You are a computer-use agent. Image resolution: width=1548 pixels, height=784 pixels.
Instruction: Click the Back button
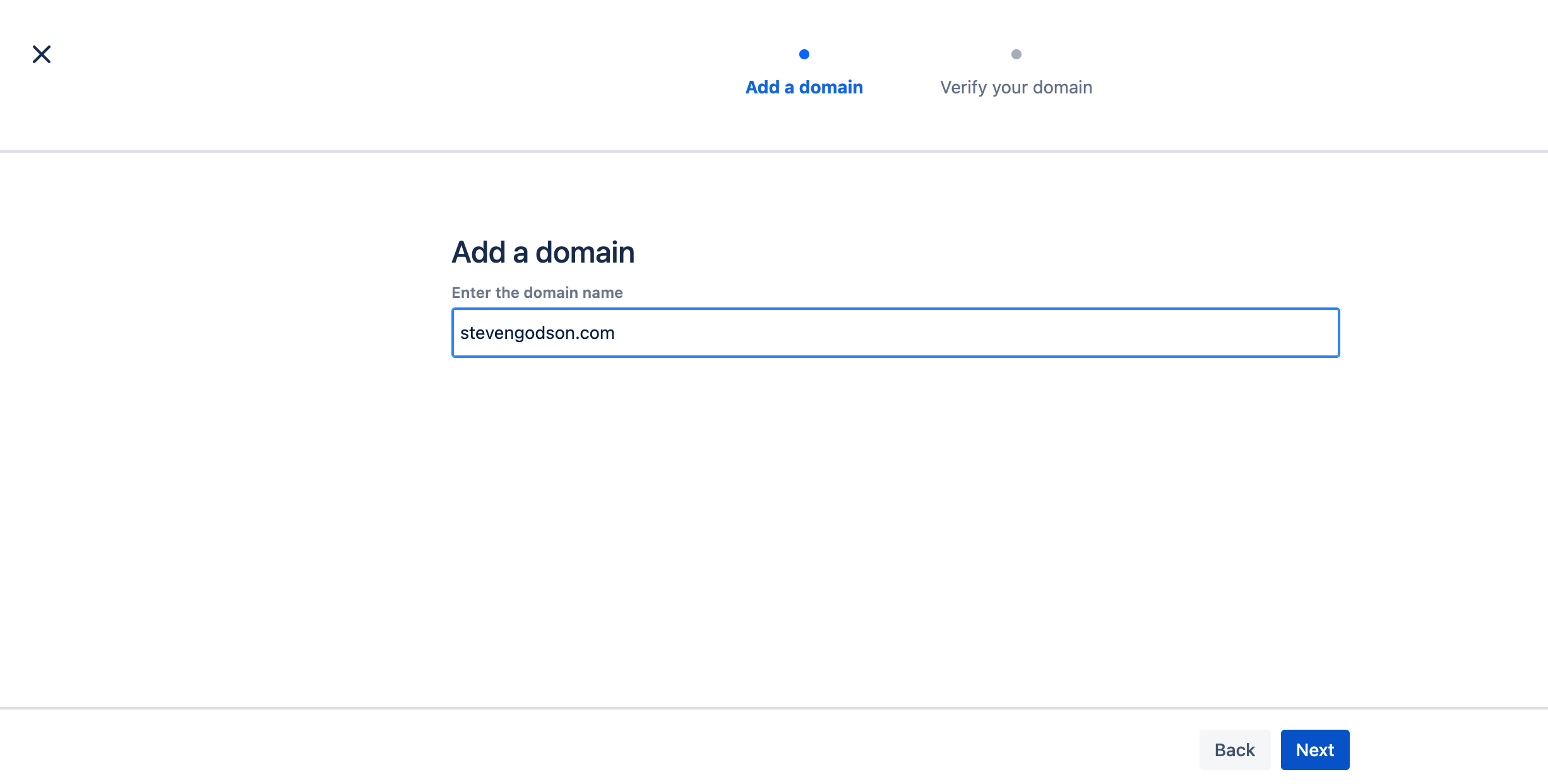click(x=1235, y=750)
